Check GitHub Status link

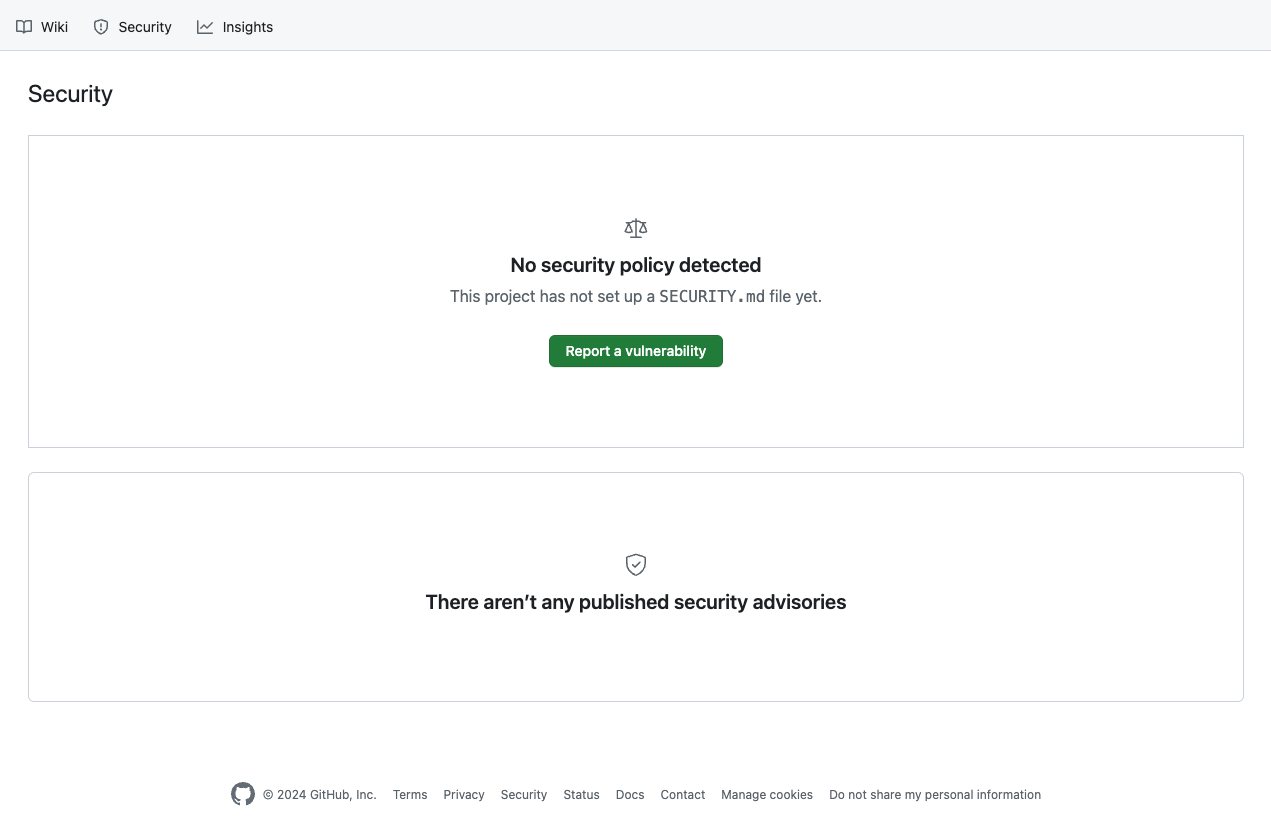point(581,795)
